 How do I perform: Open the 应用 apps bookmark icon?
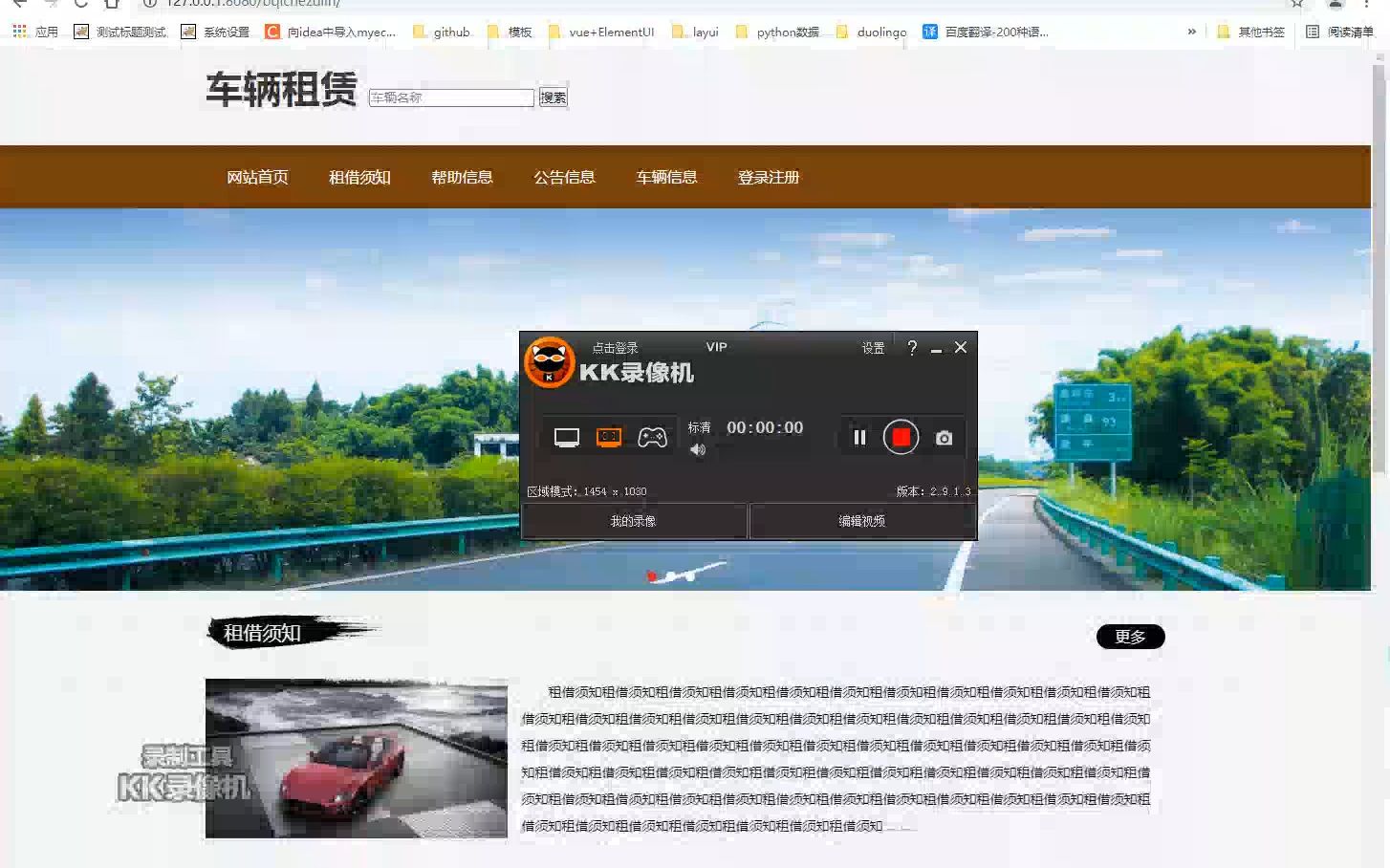[x=35, y=32]
